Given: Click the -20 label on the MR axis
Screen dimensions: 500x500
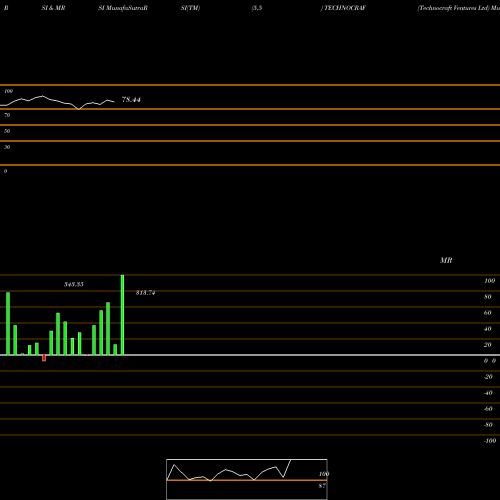Looking at the screenshot, I should [x=488, y=377].
